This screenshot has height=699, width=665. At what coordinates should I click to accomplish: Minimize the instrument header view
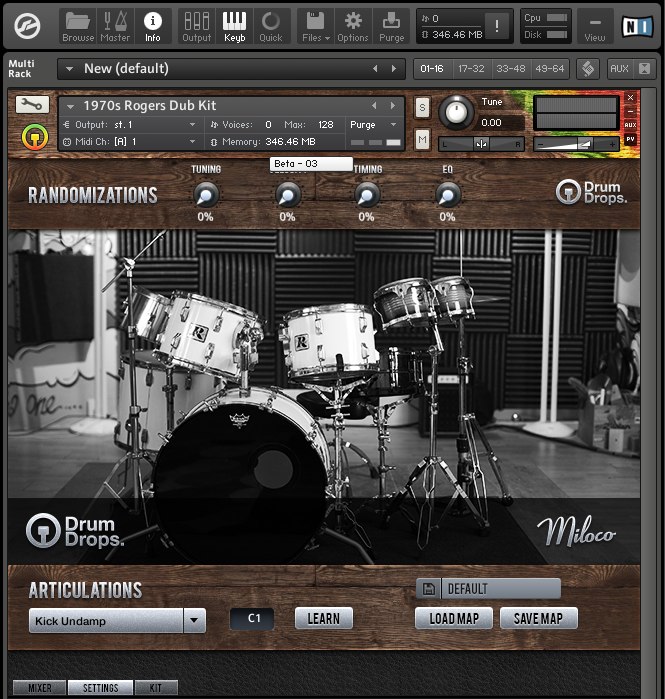tap(630, 111)
